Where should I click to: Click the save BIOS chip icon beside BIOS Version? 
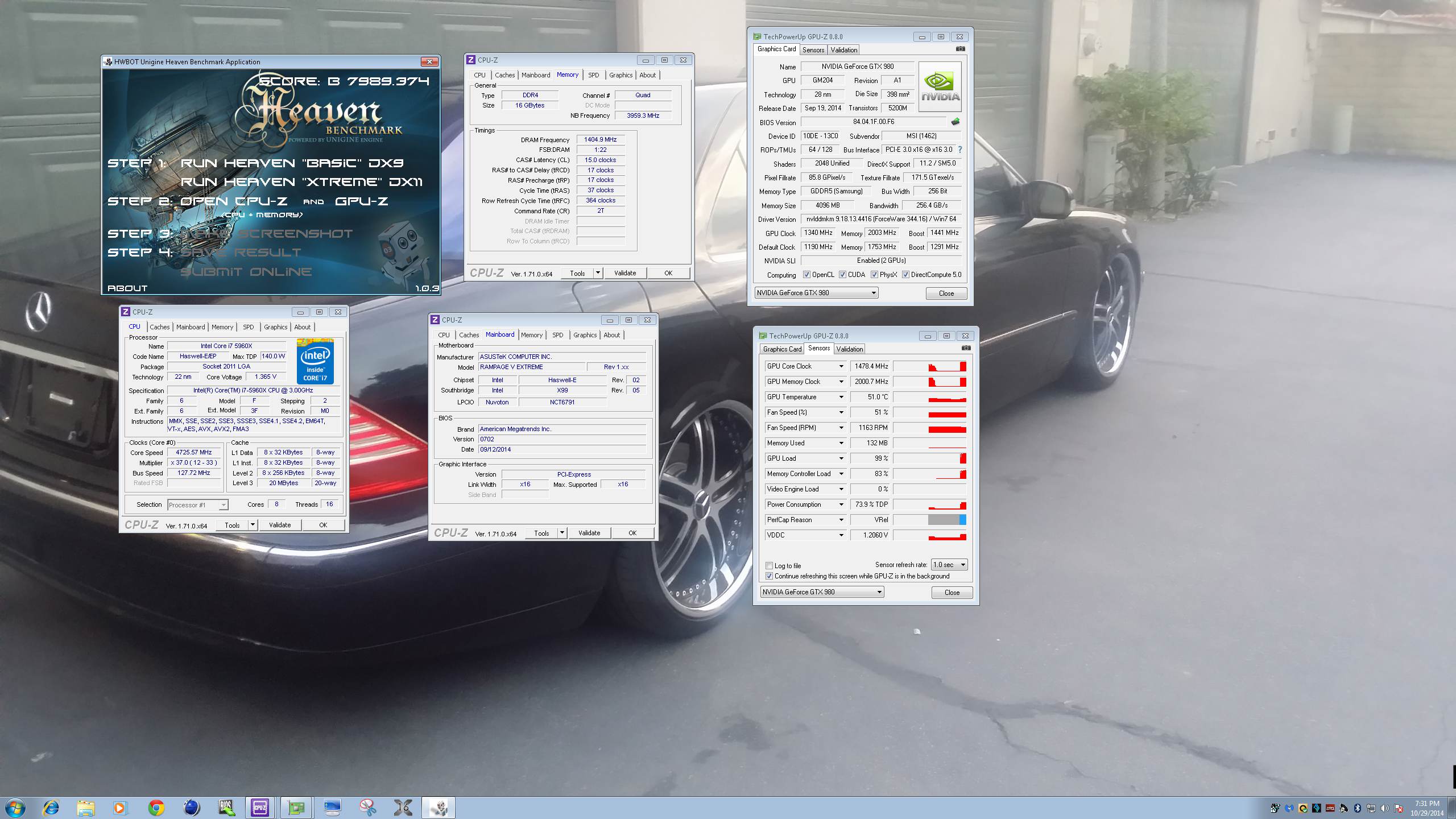(x=955, y=121)
